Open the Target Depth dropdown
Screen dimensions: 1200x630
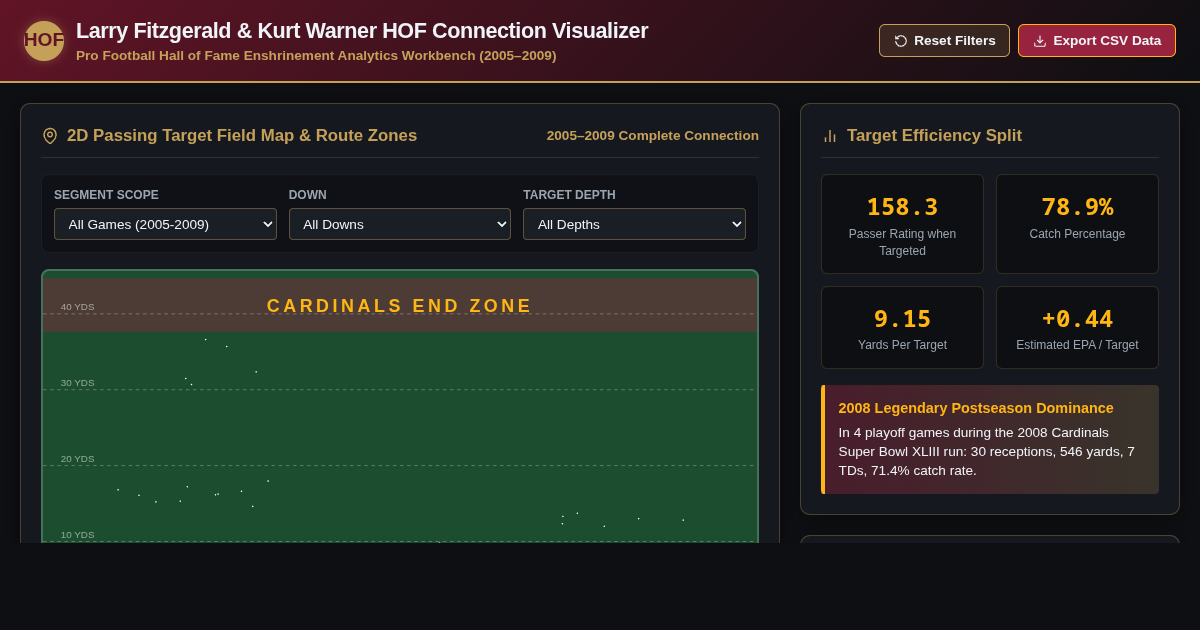634,224
